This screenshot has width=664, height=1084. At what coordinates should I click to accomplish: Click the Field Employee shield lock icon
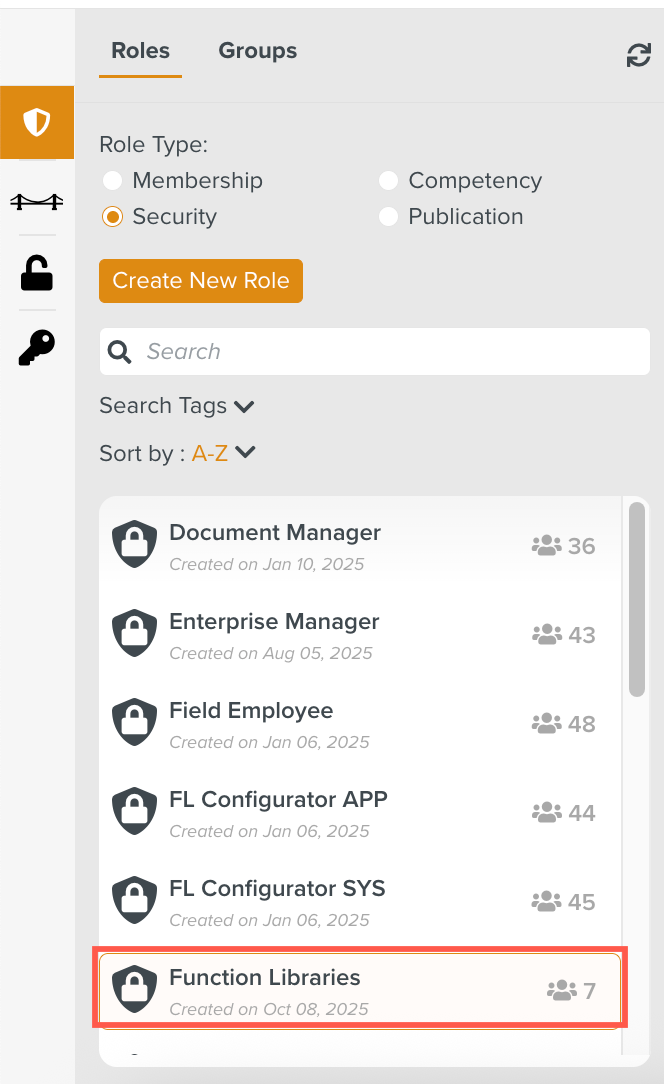pos(134,722)
